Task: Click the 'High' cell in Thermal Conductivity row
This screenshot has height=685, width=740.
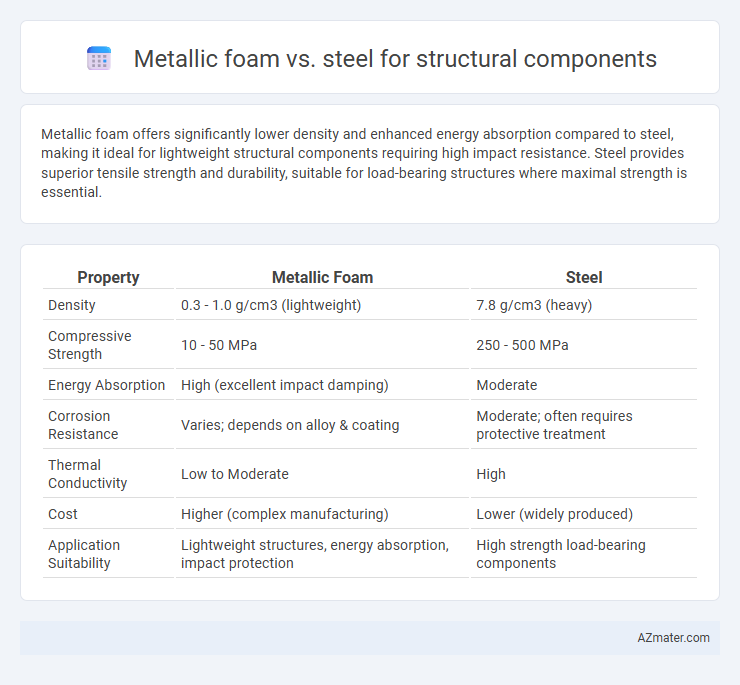Action: click(491, 474)
